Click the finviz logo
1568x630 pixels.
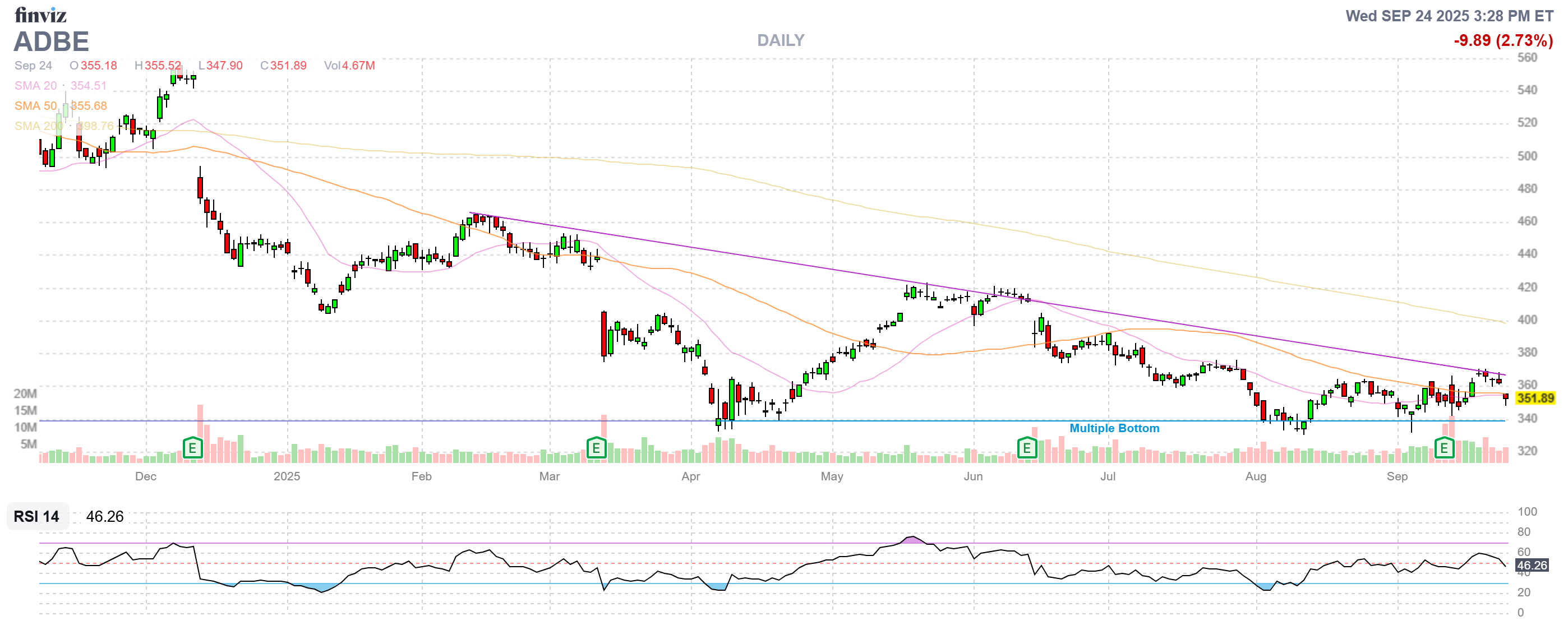tap(40, 15)
